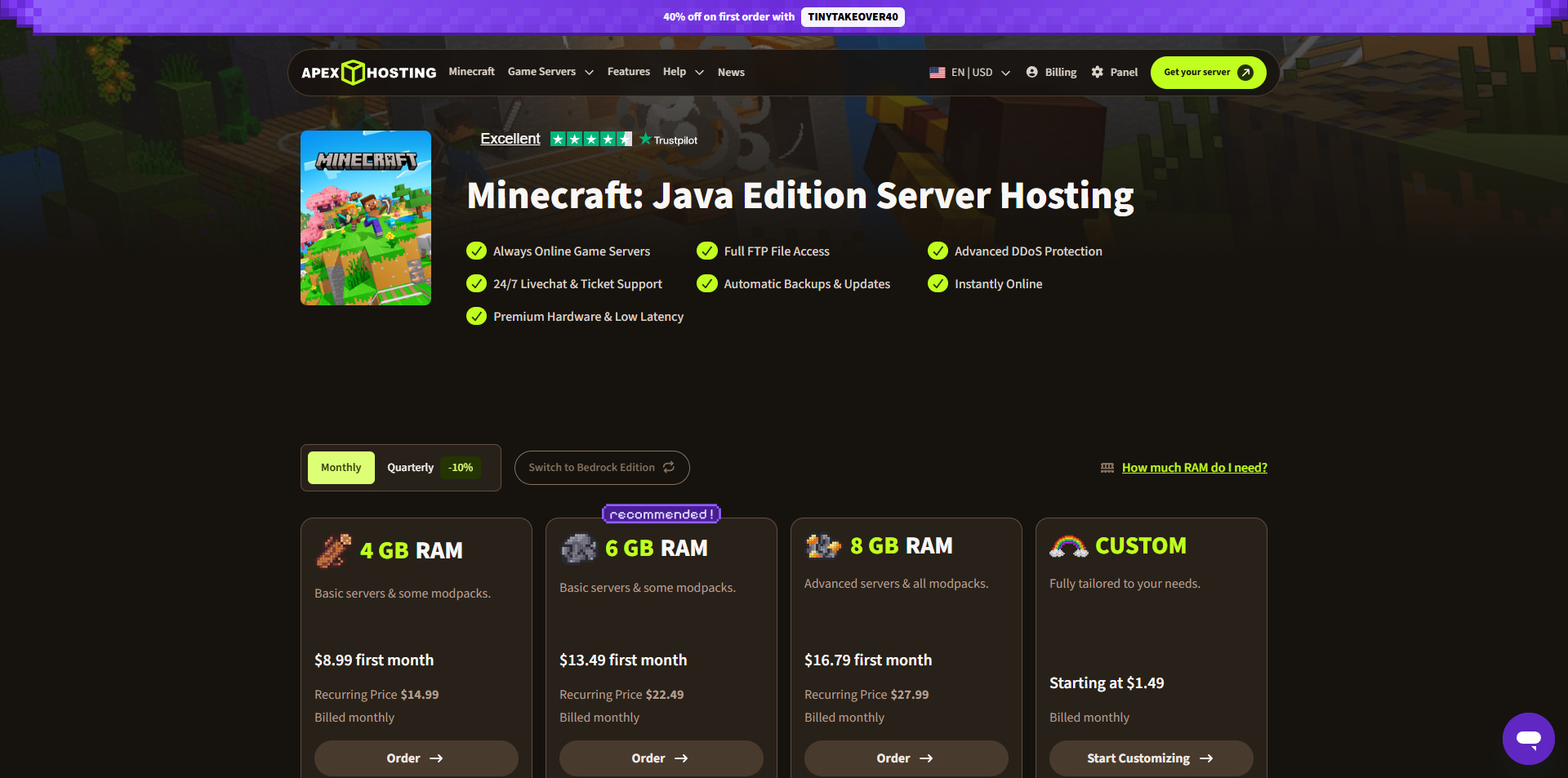The width and height of the screenshot is (1568, 778).
Task: Order the 6 GB RAM plan
Action: tap(661, 758)
